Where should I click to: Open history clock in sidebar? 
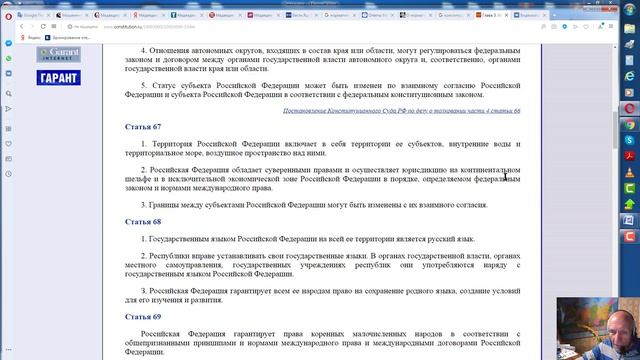click(x=9, y=174)
